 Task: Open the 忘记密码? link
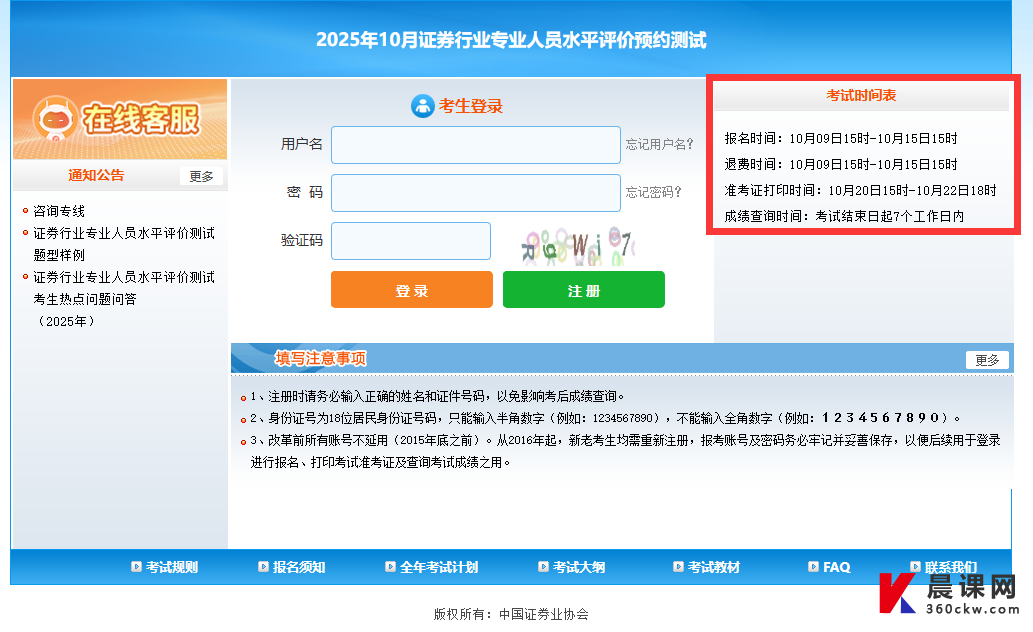(653, 192)
